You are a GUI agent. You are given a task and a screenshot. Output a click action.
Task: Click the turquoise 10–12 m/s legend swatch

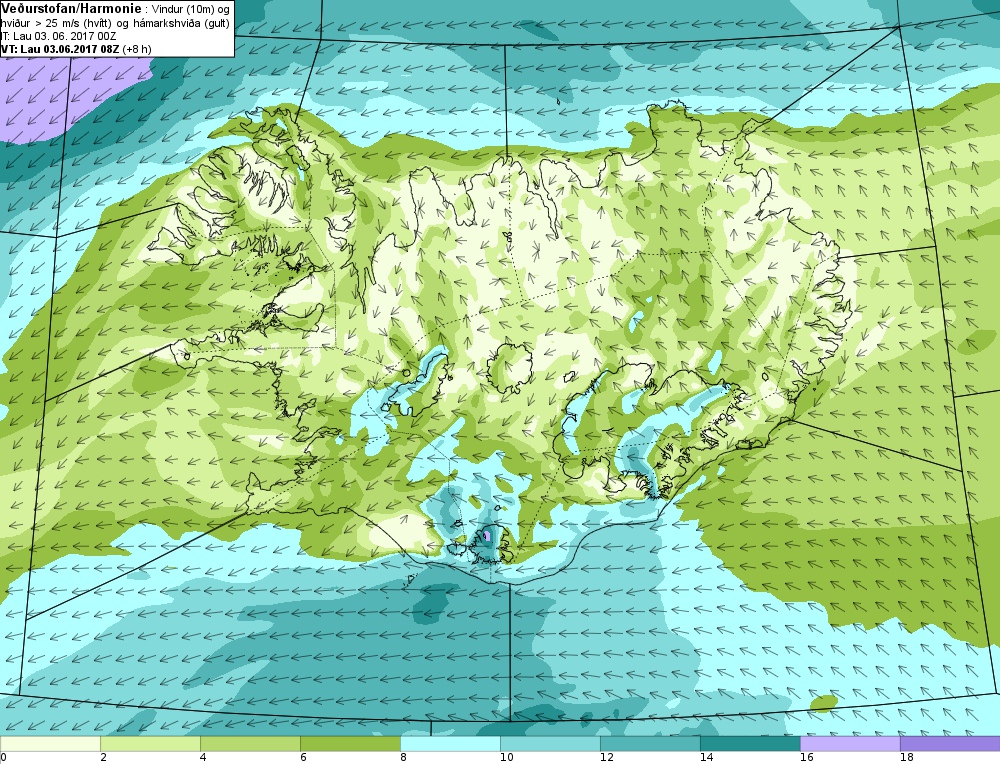click(550, 744)
